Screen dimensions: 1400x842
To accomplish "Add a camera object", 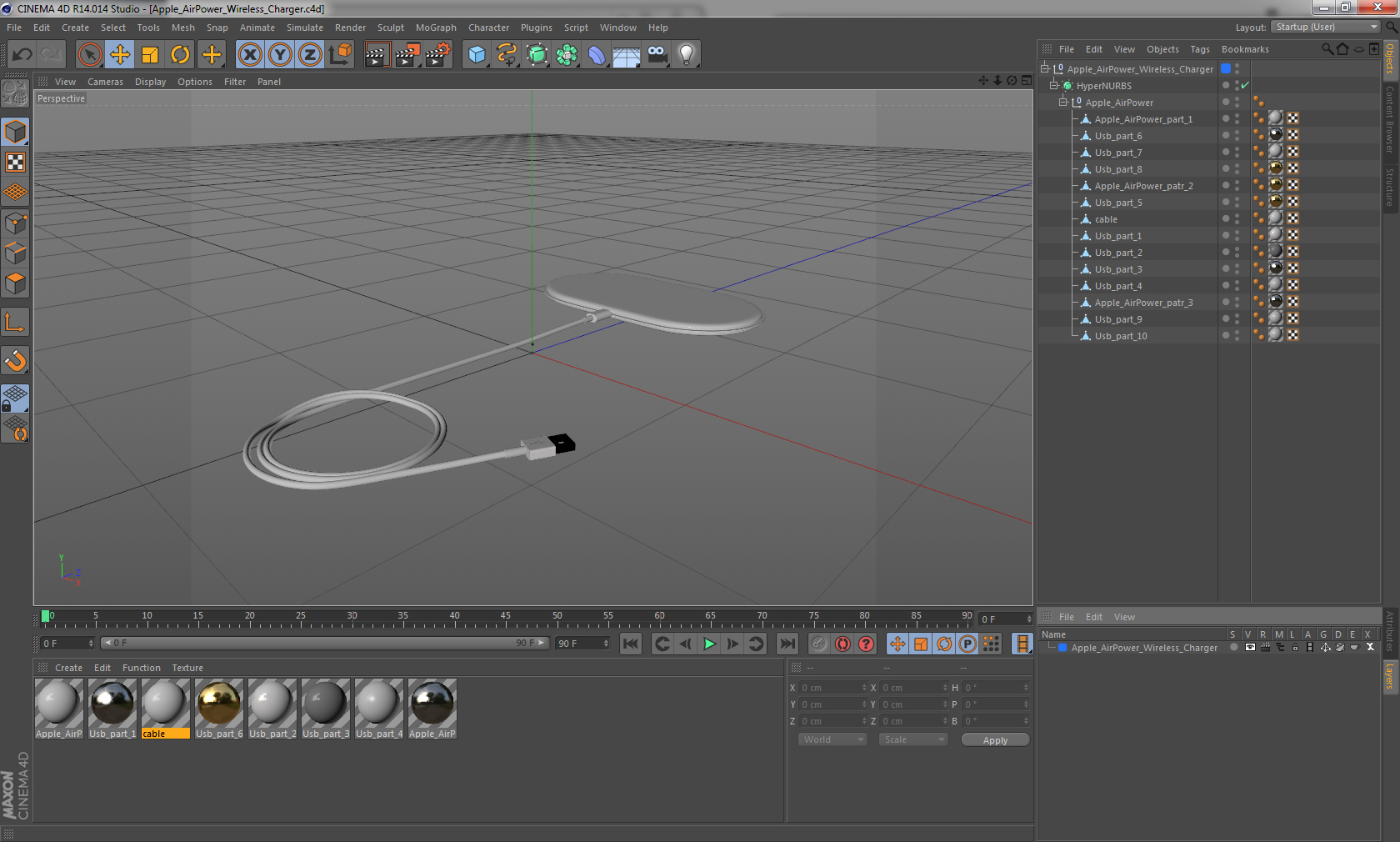I will coord(657,55).
